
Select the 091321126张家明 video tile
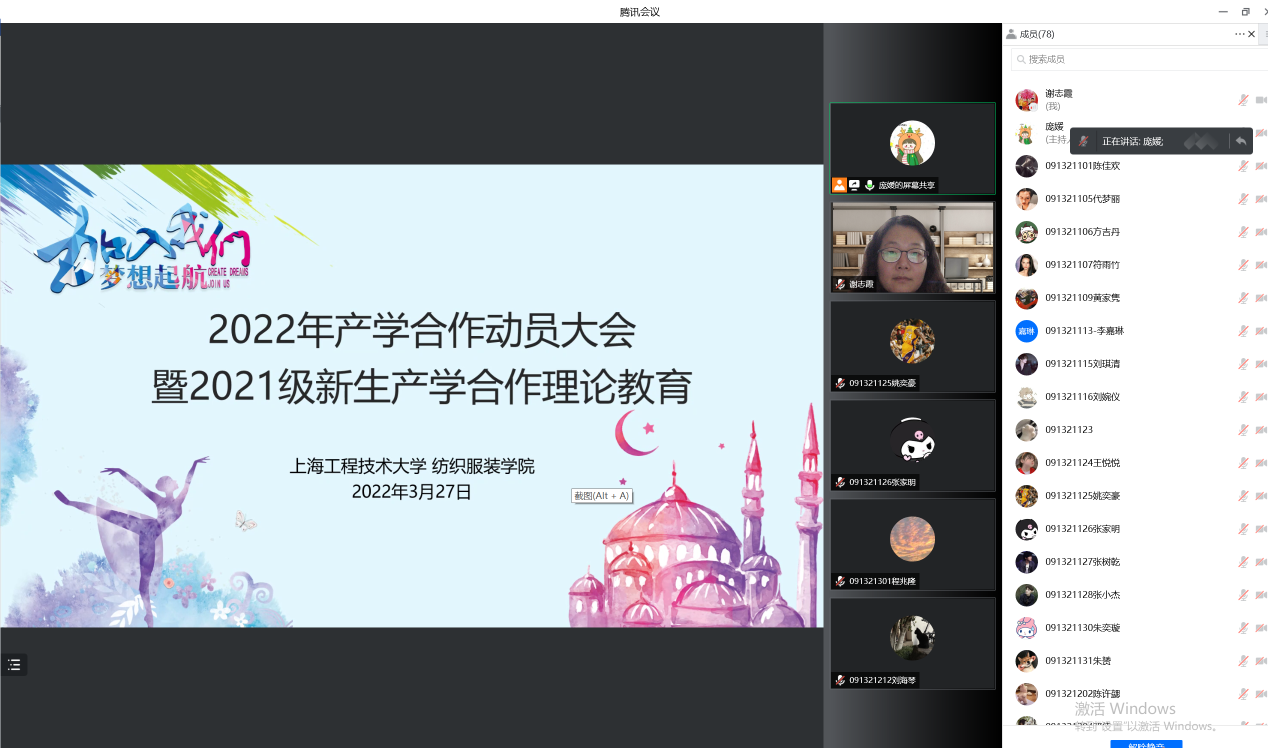pos(912,445)
